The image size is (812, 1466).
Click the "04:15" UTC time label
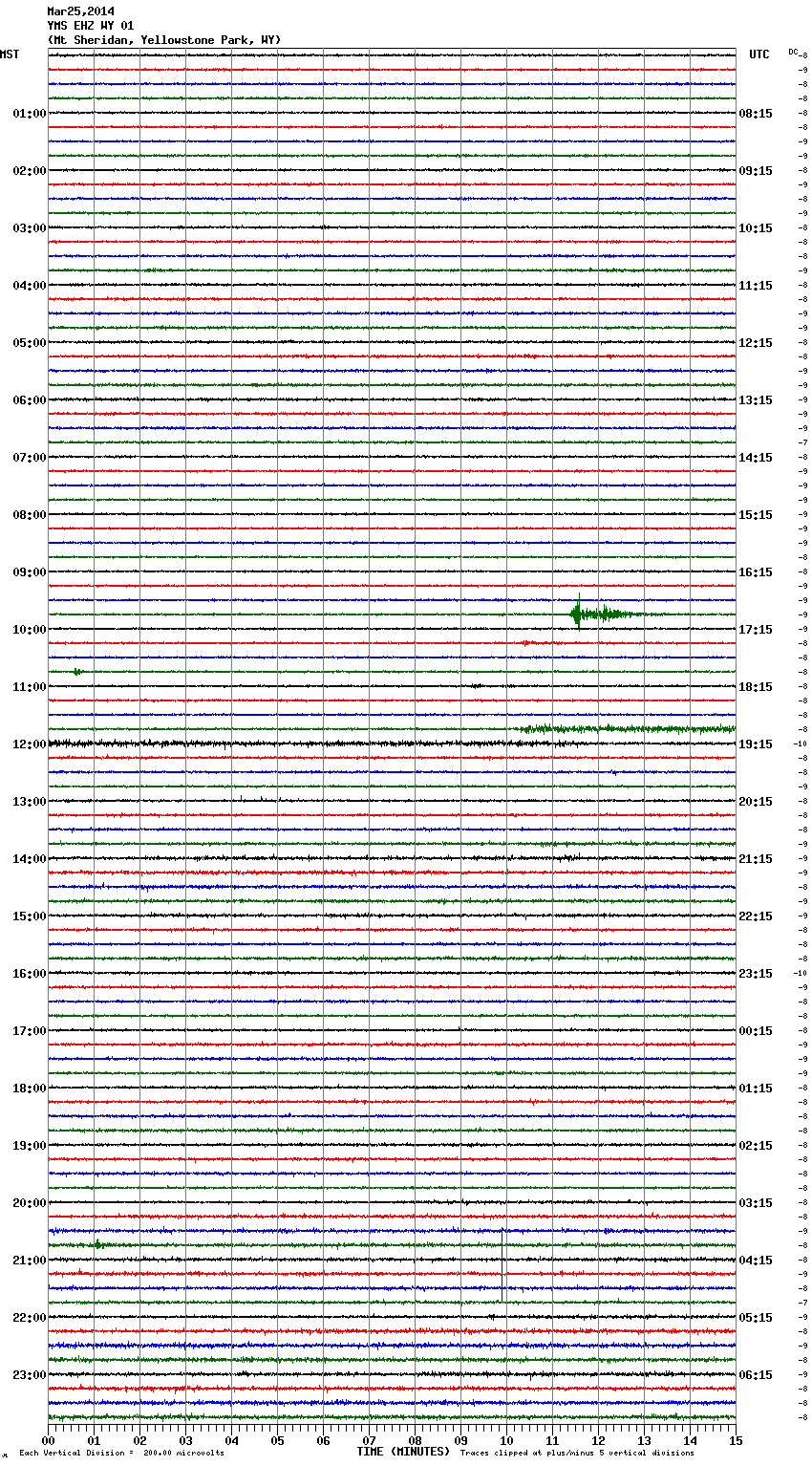pyautogui.click(x=756, y=1261)
